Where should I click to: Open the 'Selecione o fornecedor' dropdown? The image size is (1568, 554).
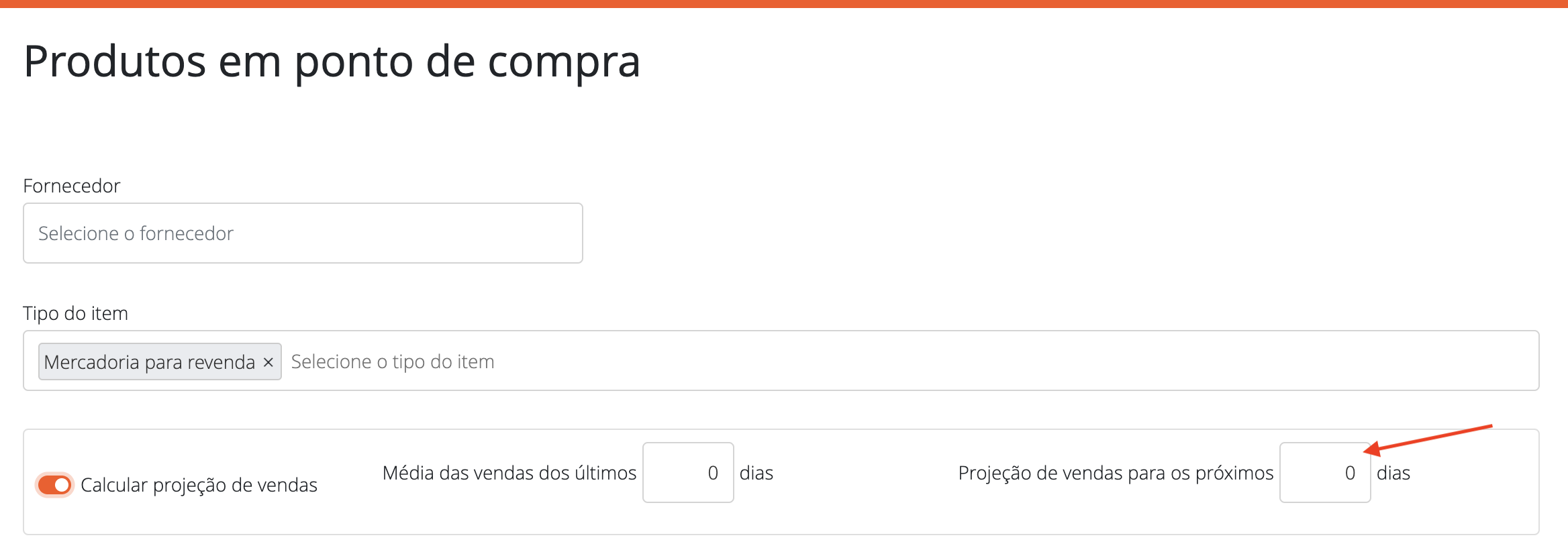click(302, 233)
